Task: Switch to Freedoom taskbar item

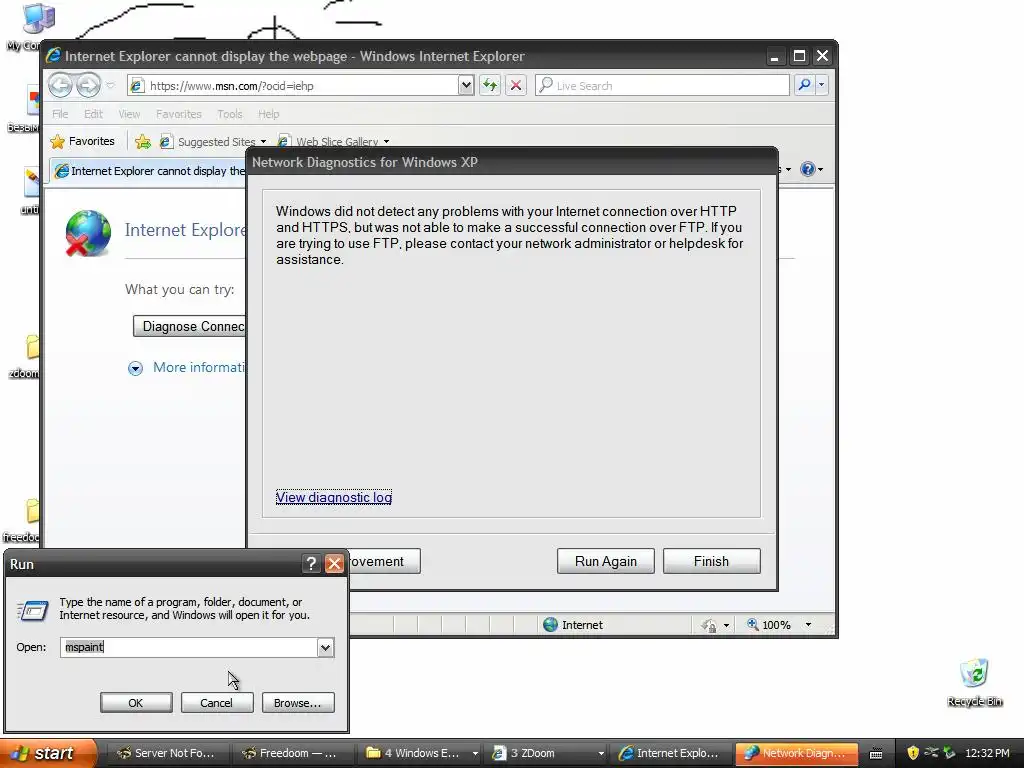Action: tap(291, 753)
